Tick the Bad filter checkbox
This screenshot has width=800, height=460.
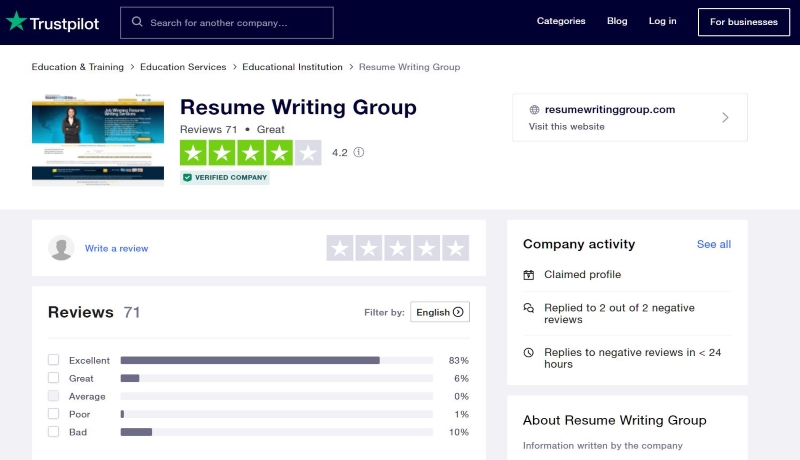coord(54,431)
